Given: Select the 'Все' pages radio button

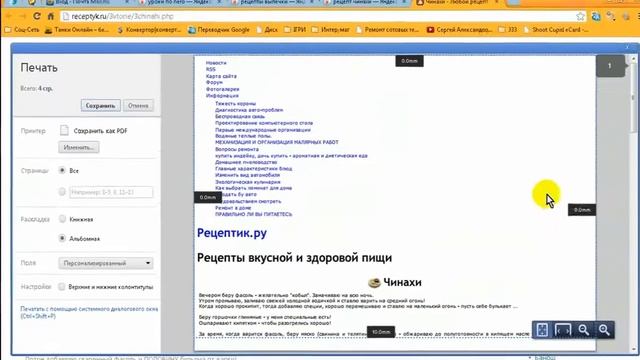Looking at the screenshot, I should point(62,171).
